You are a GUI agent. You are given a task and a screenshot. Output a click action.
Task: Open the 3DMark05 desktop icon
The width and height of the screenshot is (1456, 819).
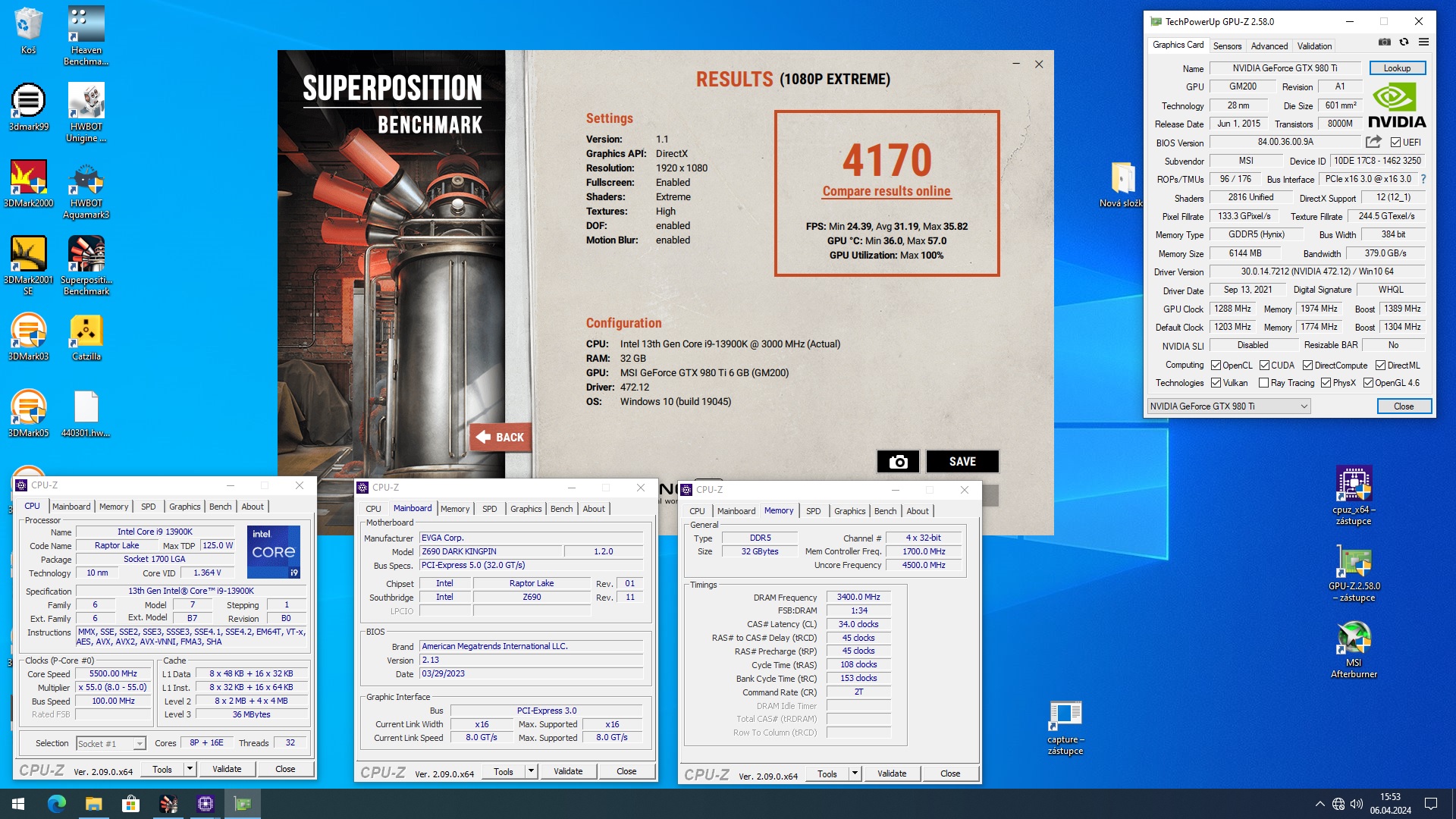(x=28, y=413)
